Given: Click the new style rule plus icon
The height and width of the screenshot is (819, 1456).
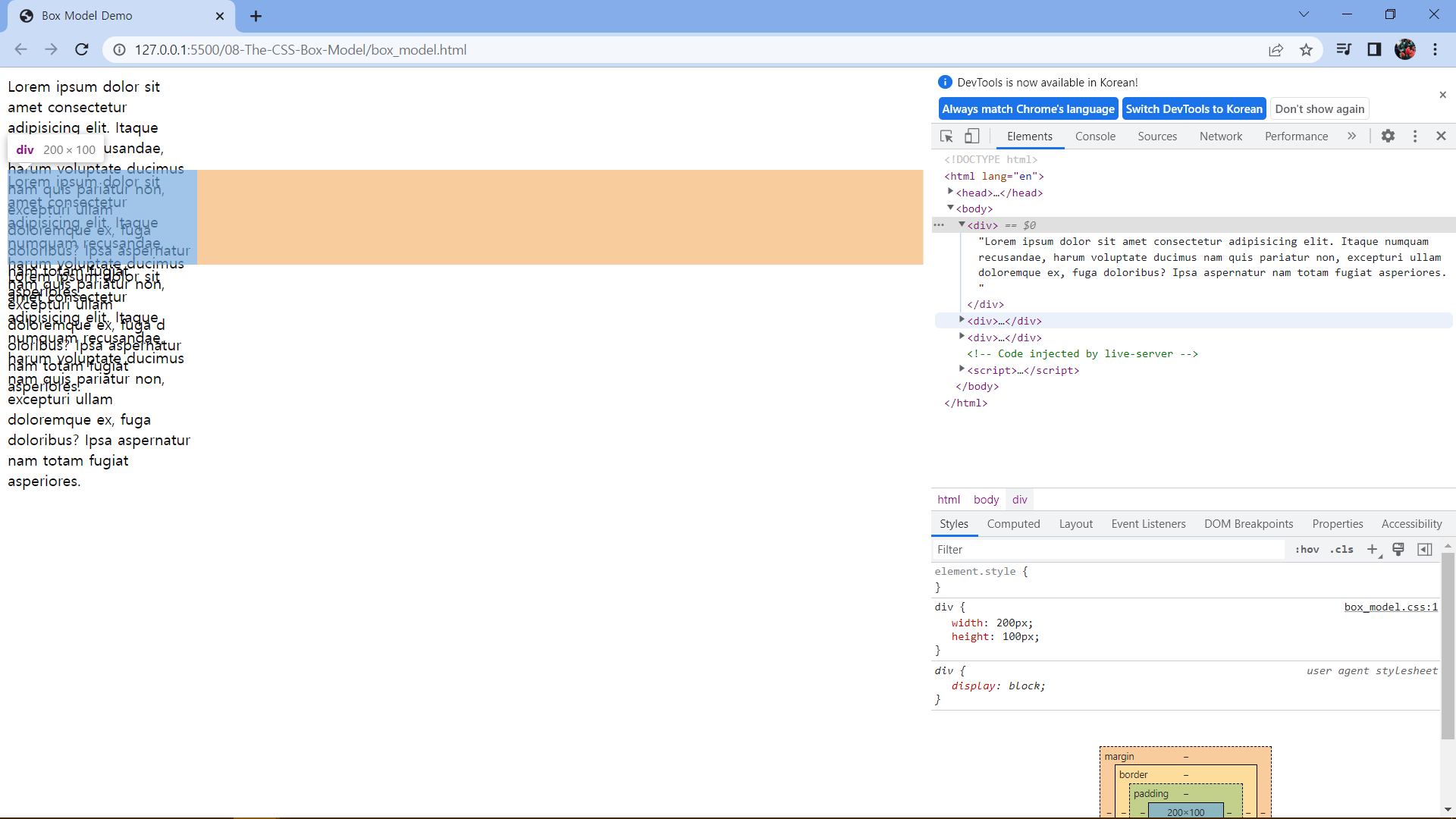Looking at the screenshot, I should click(1372, 550).
